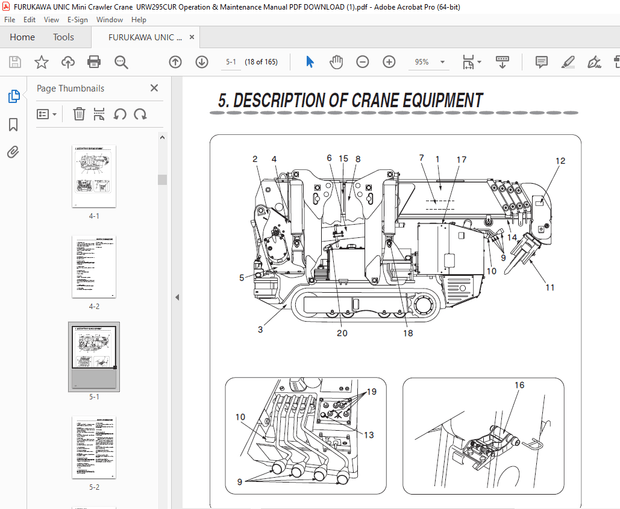The width and height of the screenshot is (620, 509).
Task: Toggle scrolling mode view icon
Action: 503,62
